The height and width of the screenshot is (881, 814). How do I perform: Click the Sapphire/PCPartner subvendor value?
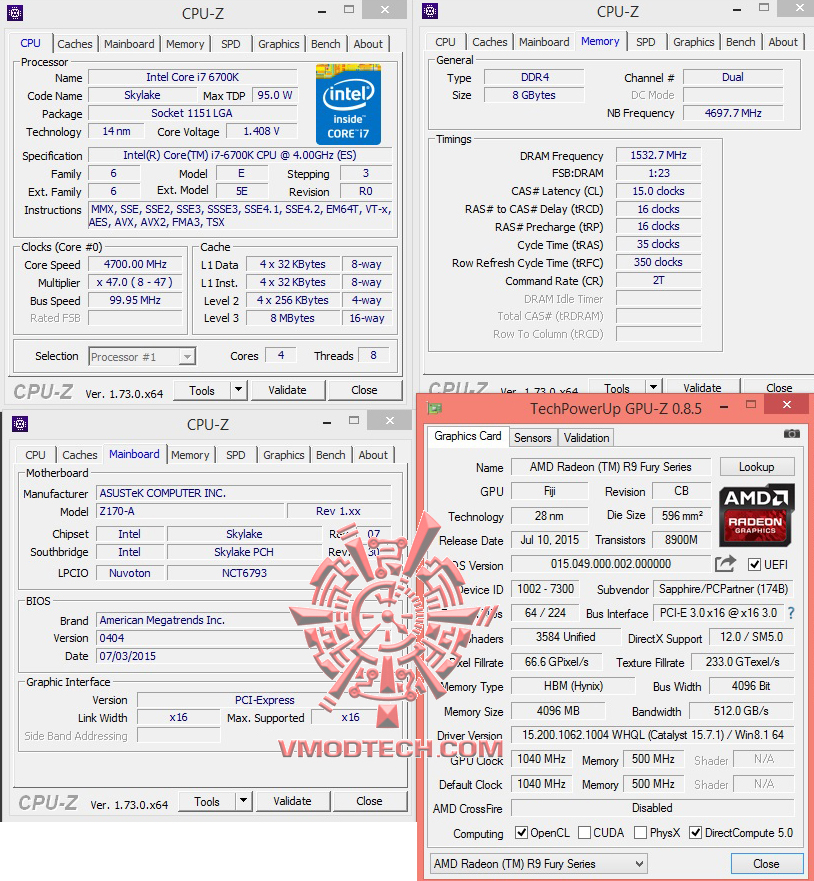pos(724,589)
